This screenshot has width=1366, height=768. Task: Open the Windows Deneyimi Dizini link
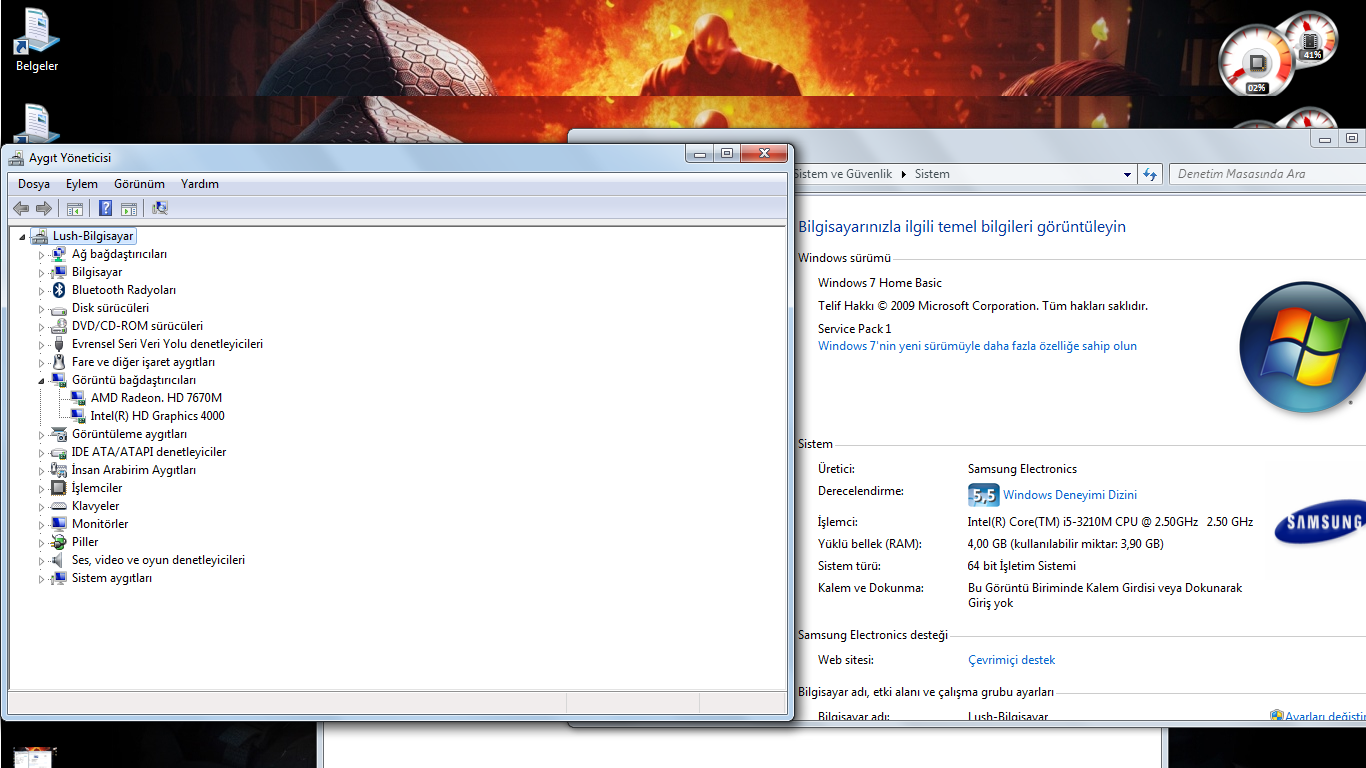1070,495
